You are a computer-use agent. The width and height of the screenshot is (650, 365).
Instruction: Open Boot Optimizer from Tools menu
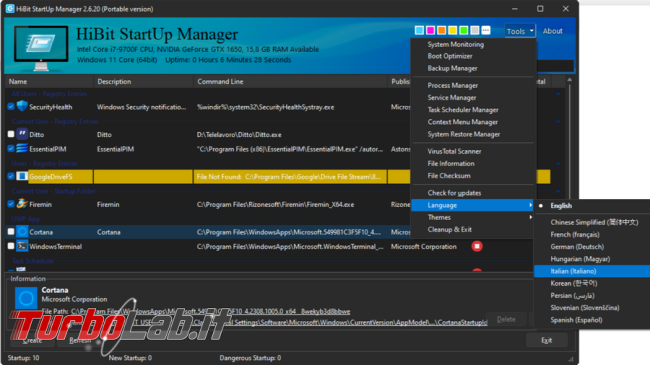click(x=450, y=56)
